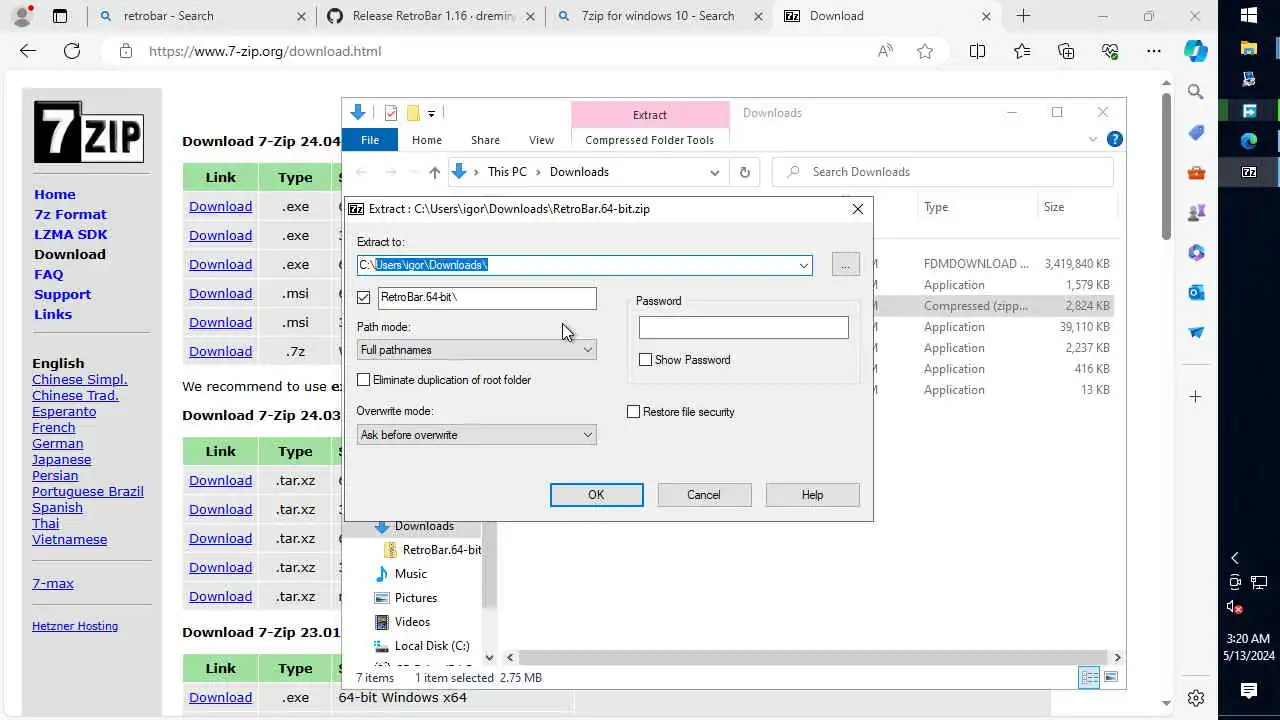Click the Read aloud icon in address bar
1280x720 pixels.
point(885,51)
